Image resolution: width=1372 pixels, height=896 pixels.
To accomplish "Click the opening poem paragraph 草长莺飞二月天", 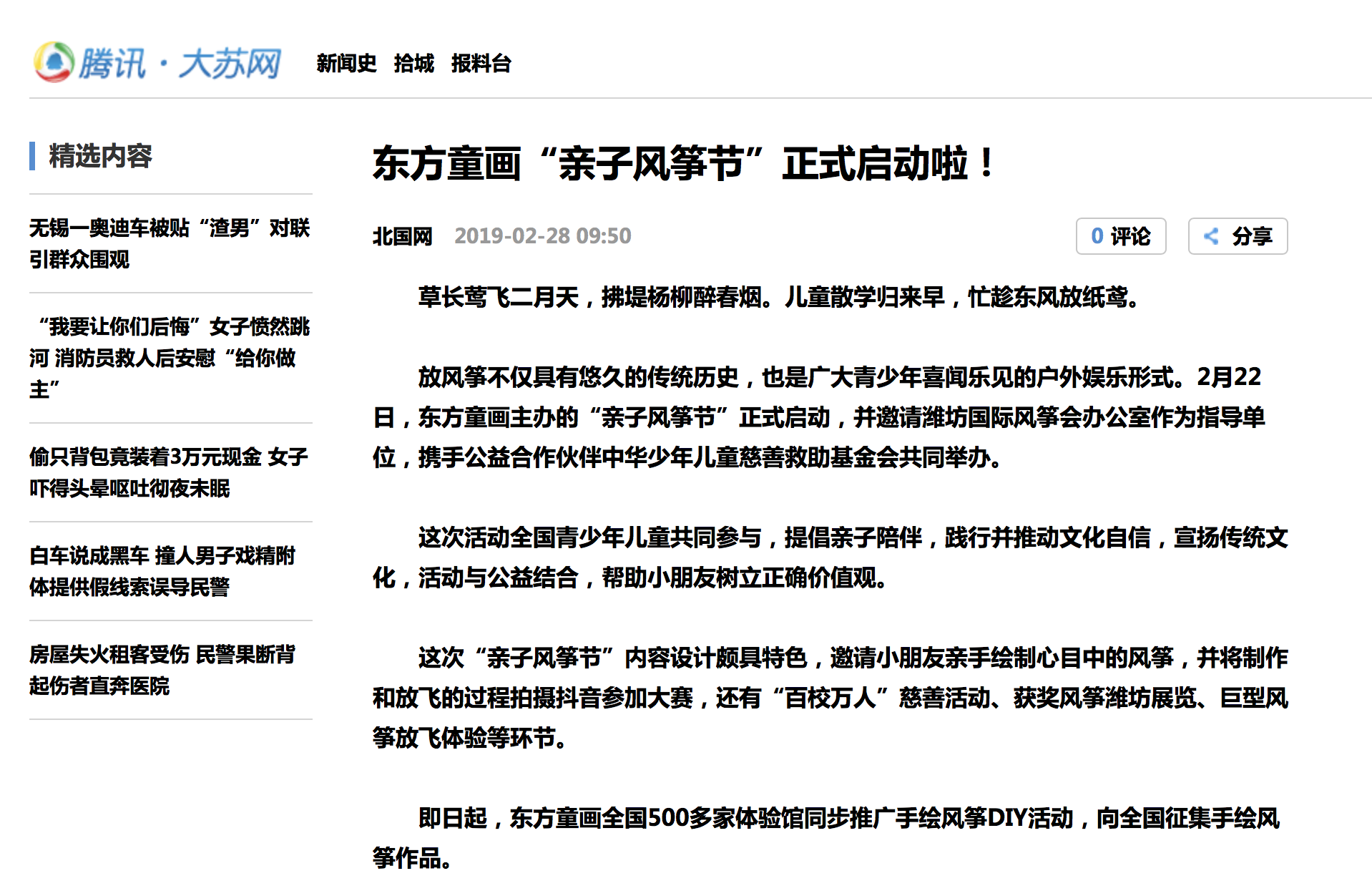I will tap(778, 297).
